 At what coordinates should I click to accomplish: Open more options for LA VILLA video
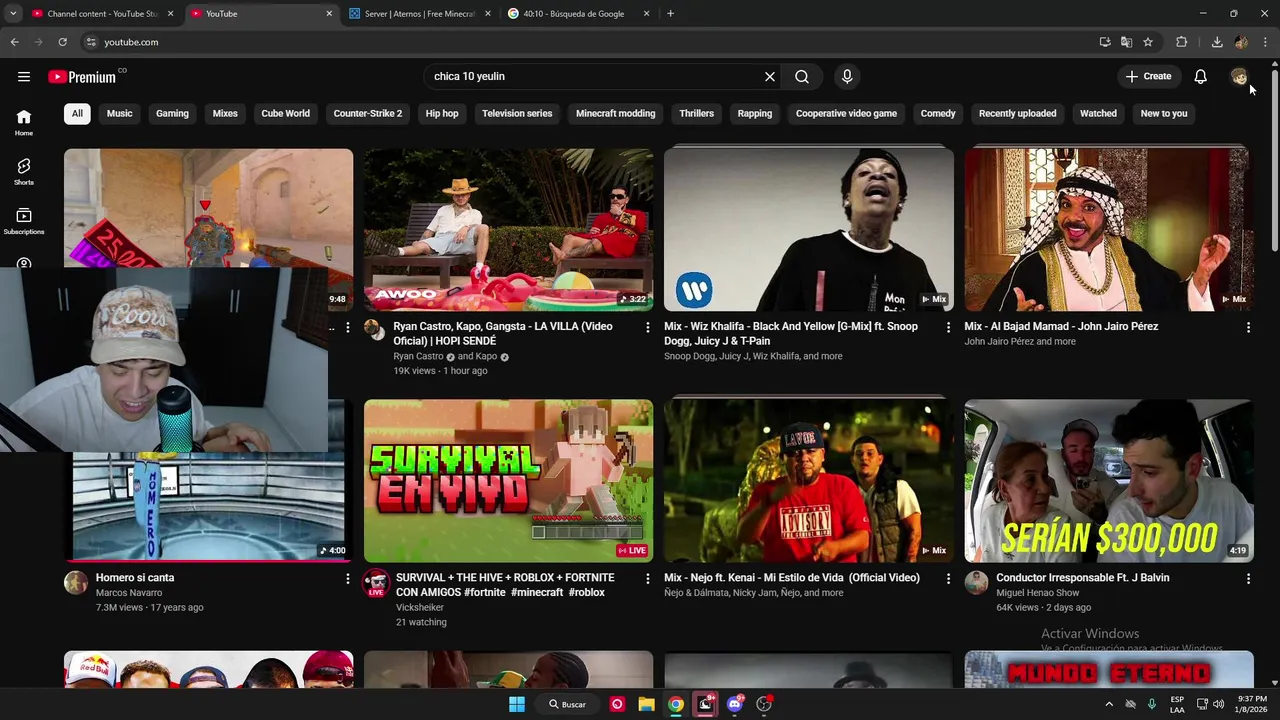click(x=647, y=327)
